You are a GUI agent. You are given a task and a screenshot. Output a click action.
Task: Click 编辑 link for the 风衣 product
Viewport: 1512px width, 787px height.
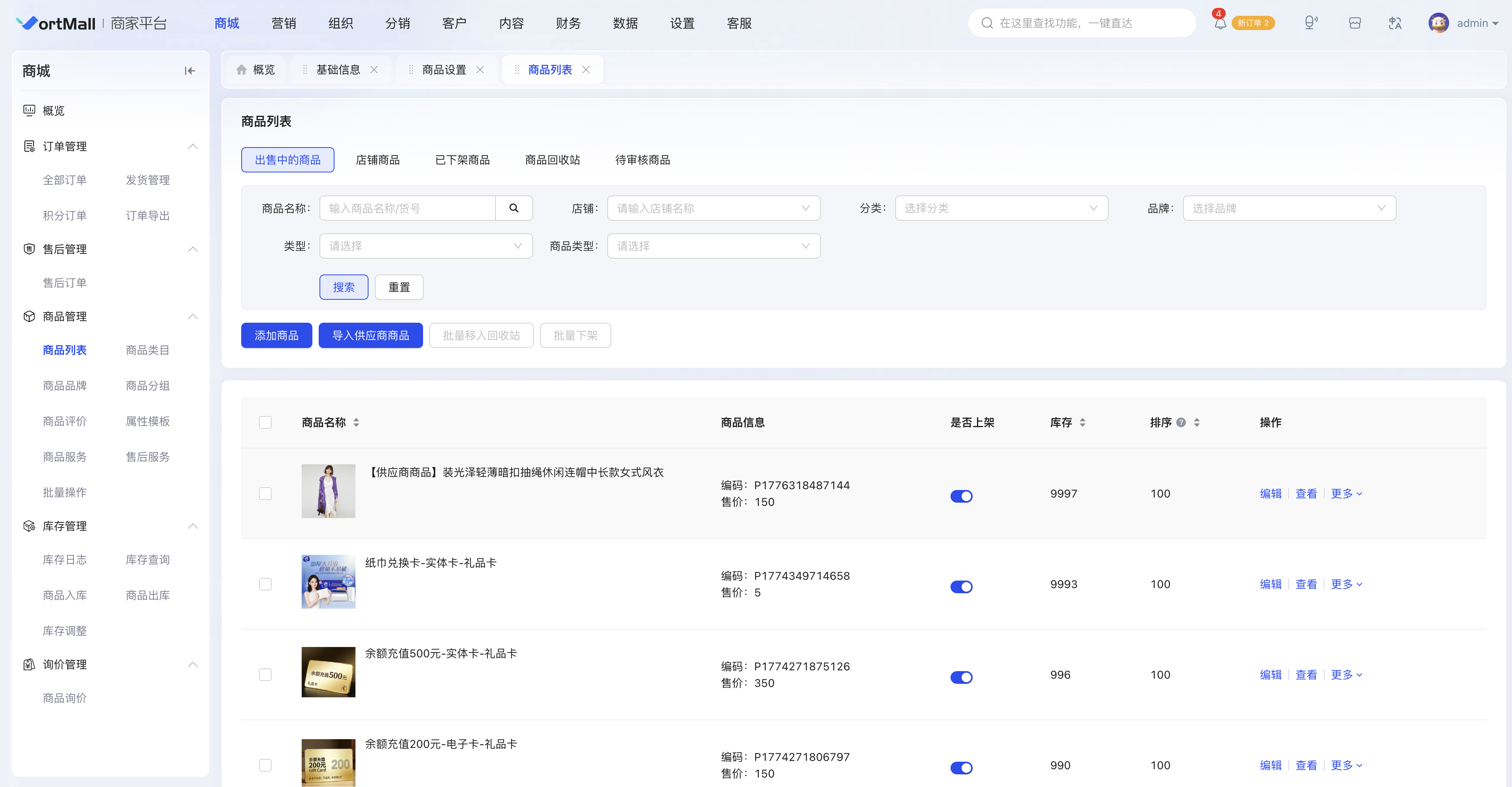[x=1271, y=494]
